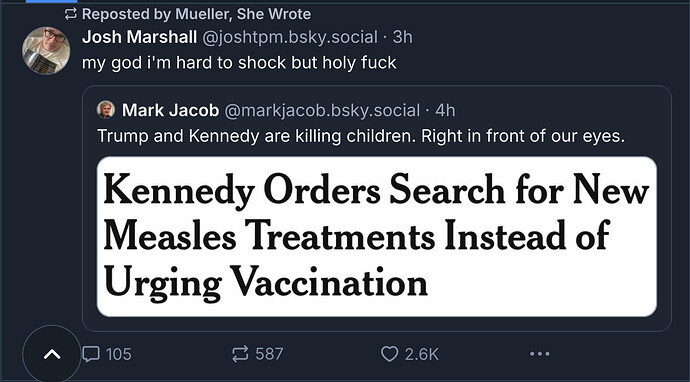
Task: Open the @joshtpm.bsky.social handle link
Action: pyautogui.click(x=290, y=37)
